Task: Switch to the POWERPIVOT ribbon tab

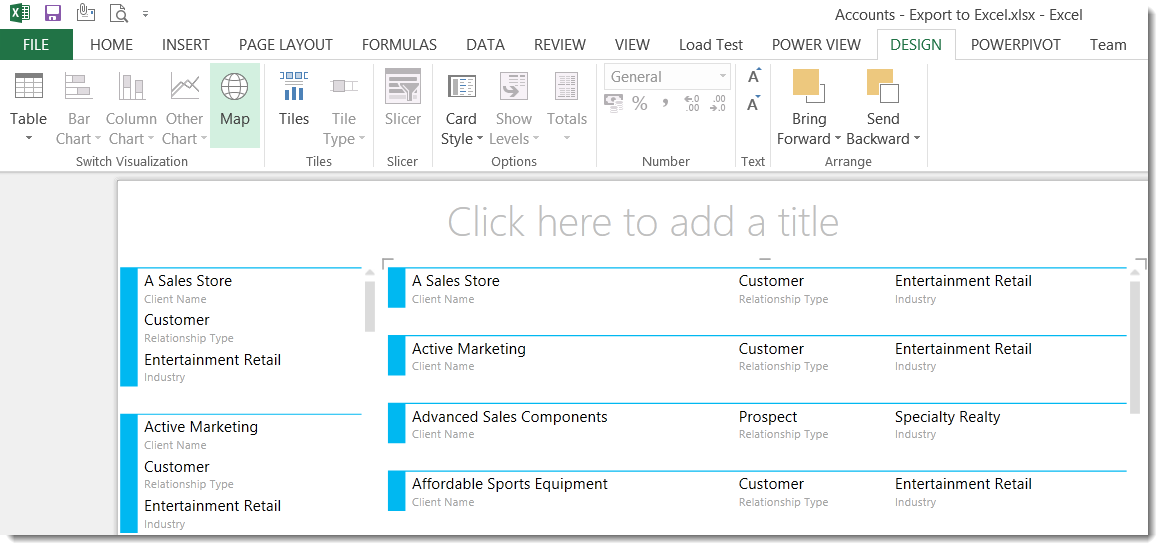Action: tap(1015, 45)
